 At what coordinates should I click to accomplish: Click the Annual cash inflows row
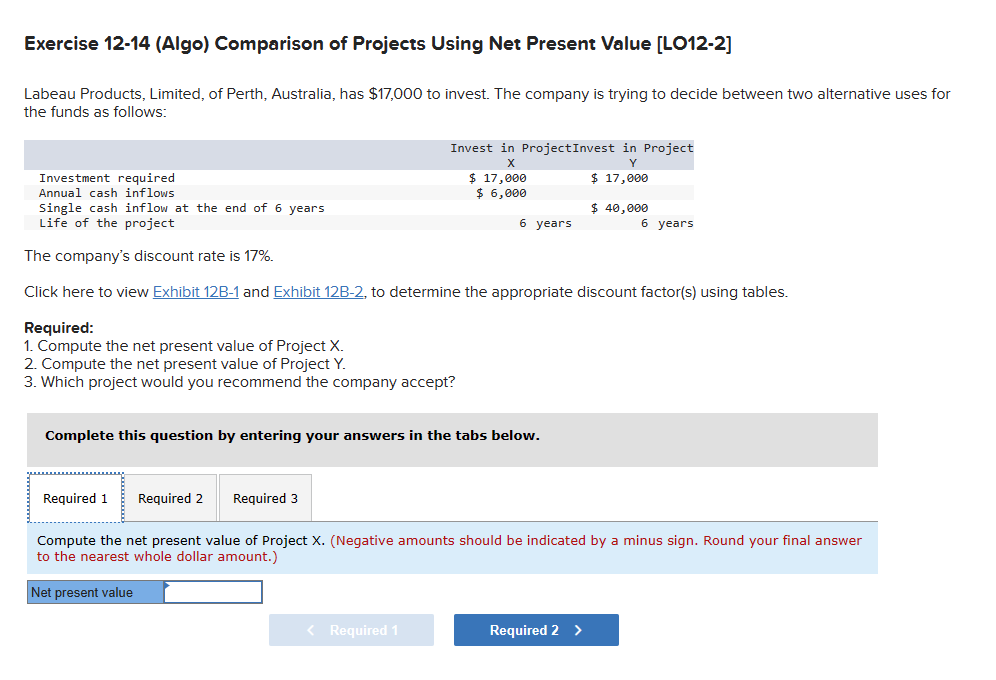coord(300,193)
